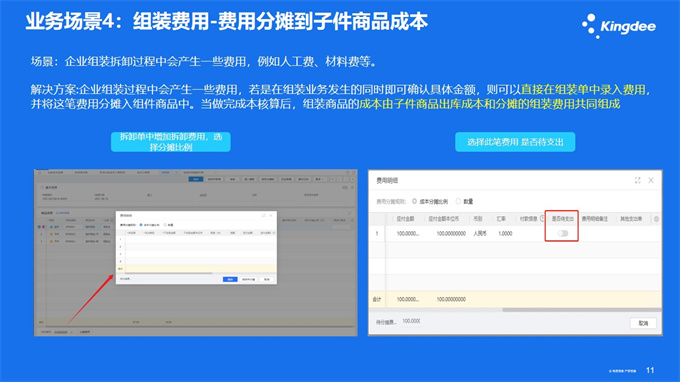
Task: Select the 数量 radio option in right dialog
Action: click(458, 201)
